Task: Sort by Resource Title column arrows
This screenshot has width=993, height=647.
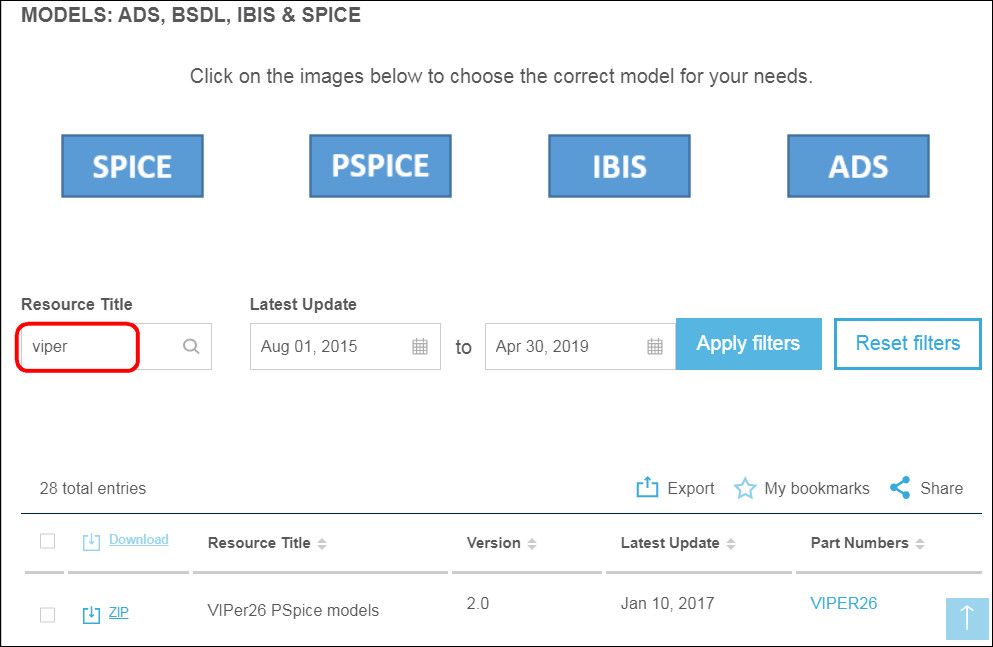Action: pyautogui.click(x=322, y=543)
